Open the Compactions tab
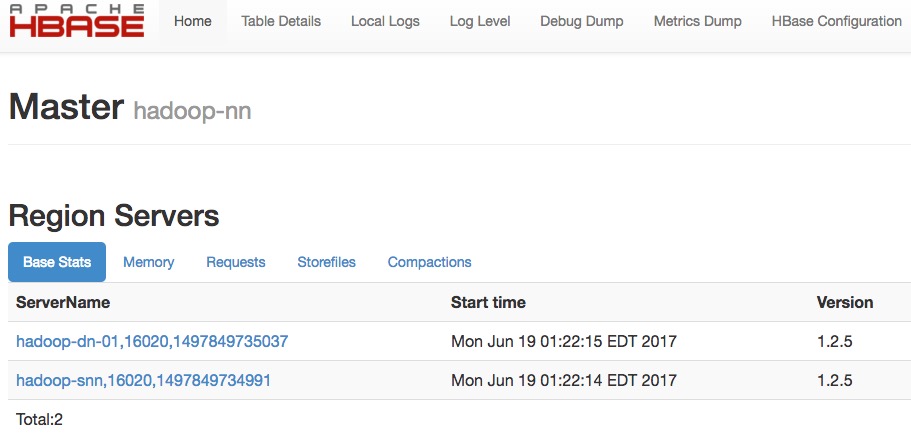 [429, 262]
